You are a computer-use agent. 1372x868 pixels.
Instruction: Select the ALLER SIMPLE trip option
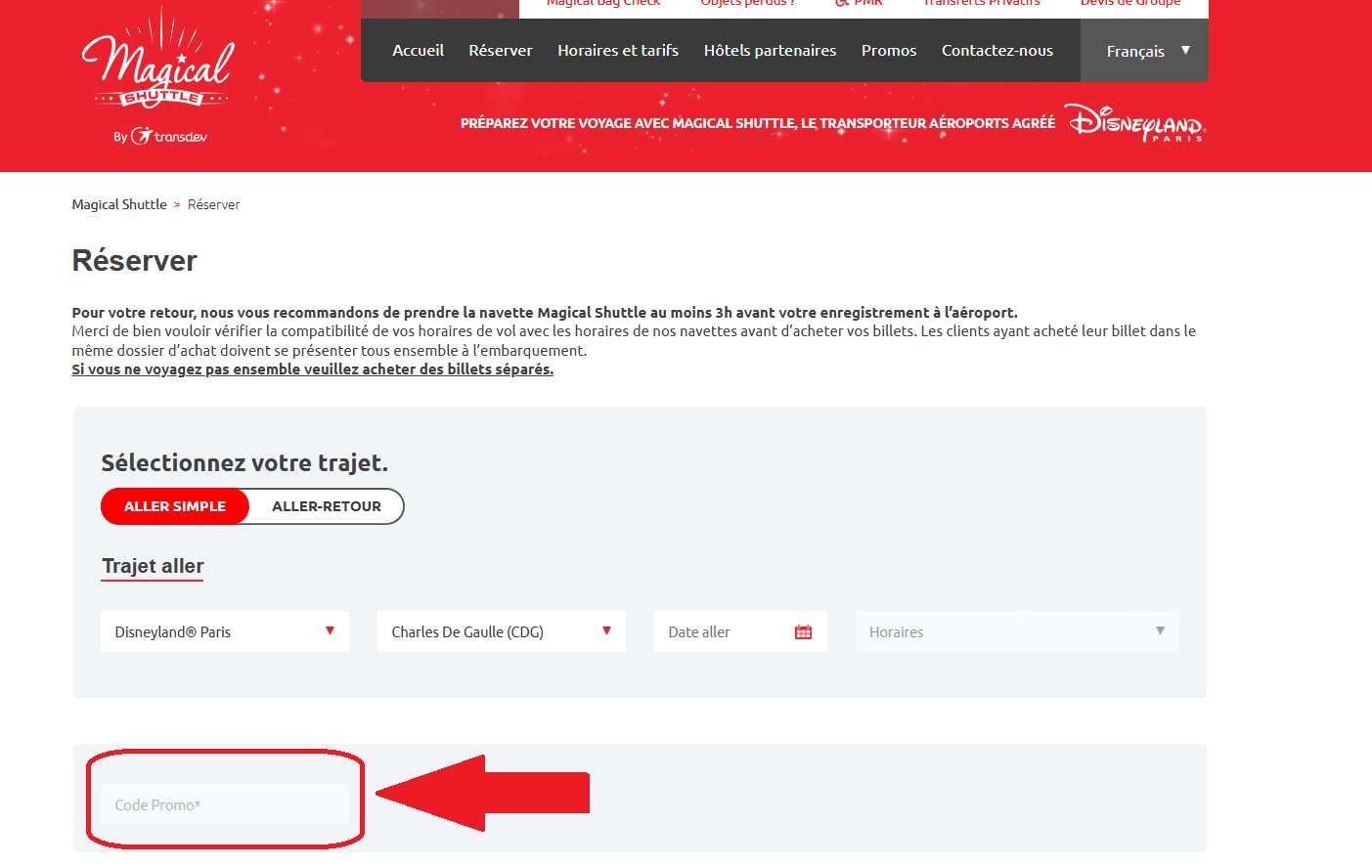[x=175, y=506]
